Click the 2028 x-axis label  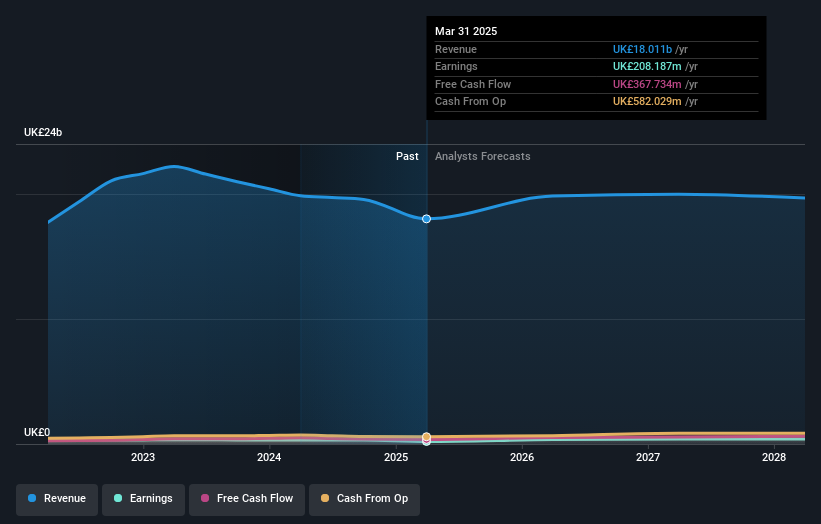click(x=774, y=458)
